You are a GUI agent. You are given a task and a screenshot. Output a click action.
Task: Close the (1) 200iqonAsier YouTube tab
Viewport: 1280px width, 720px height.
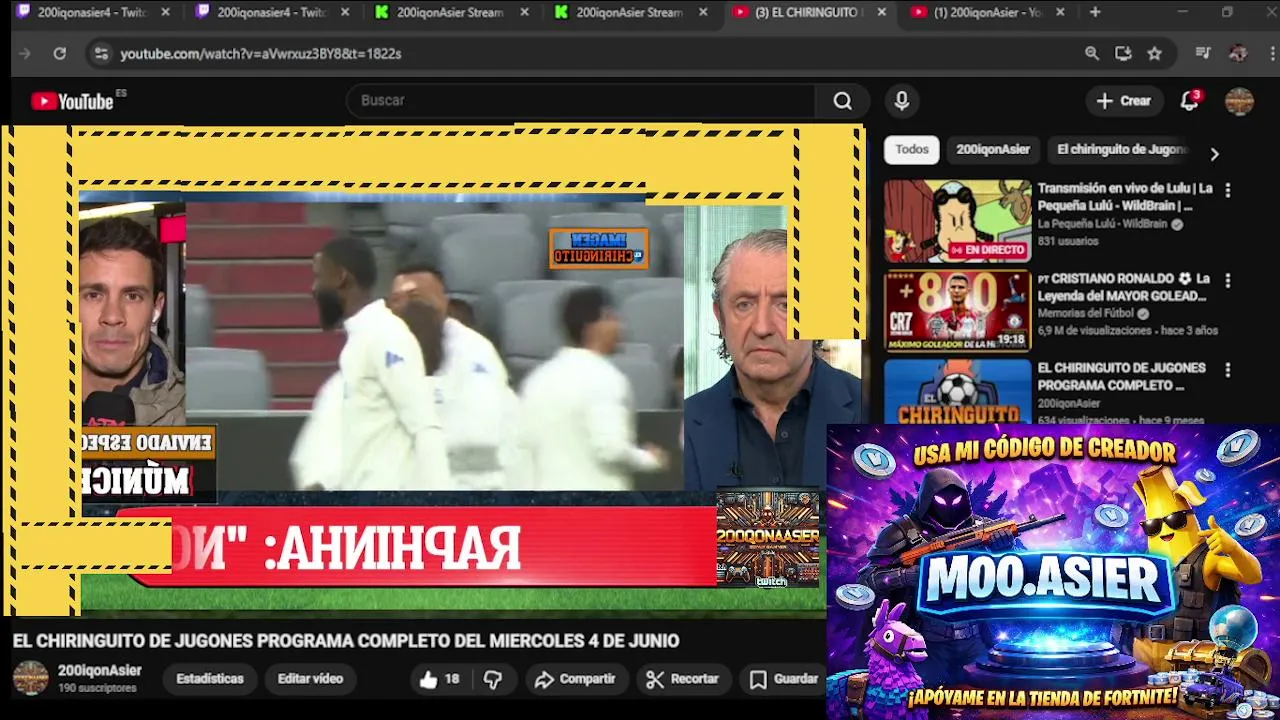1060,12
